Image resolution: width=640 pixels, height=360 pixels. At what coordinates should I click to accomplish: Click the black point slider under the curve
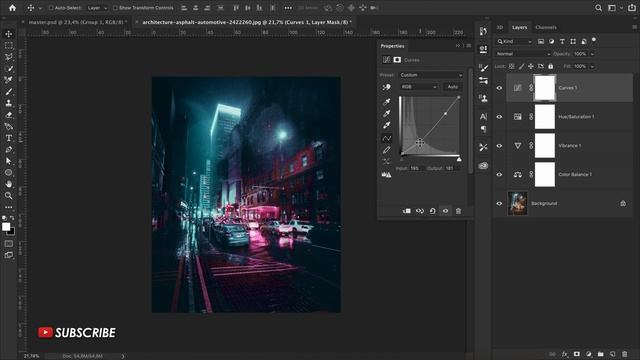(x=402, y=159)
